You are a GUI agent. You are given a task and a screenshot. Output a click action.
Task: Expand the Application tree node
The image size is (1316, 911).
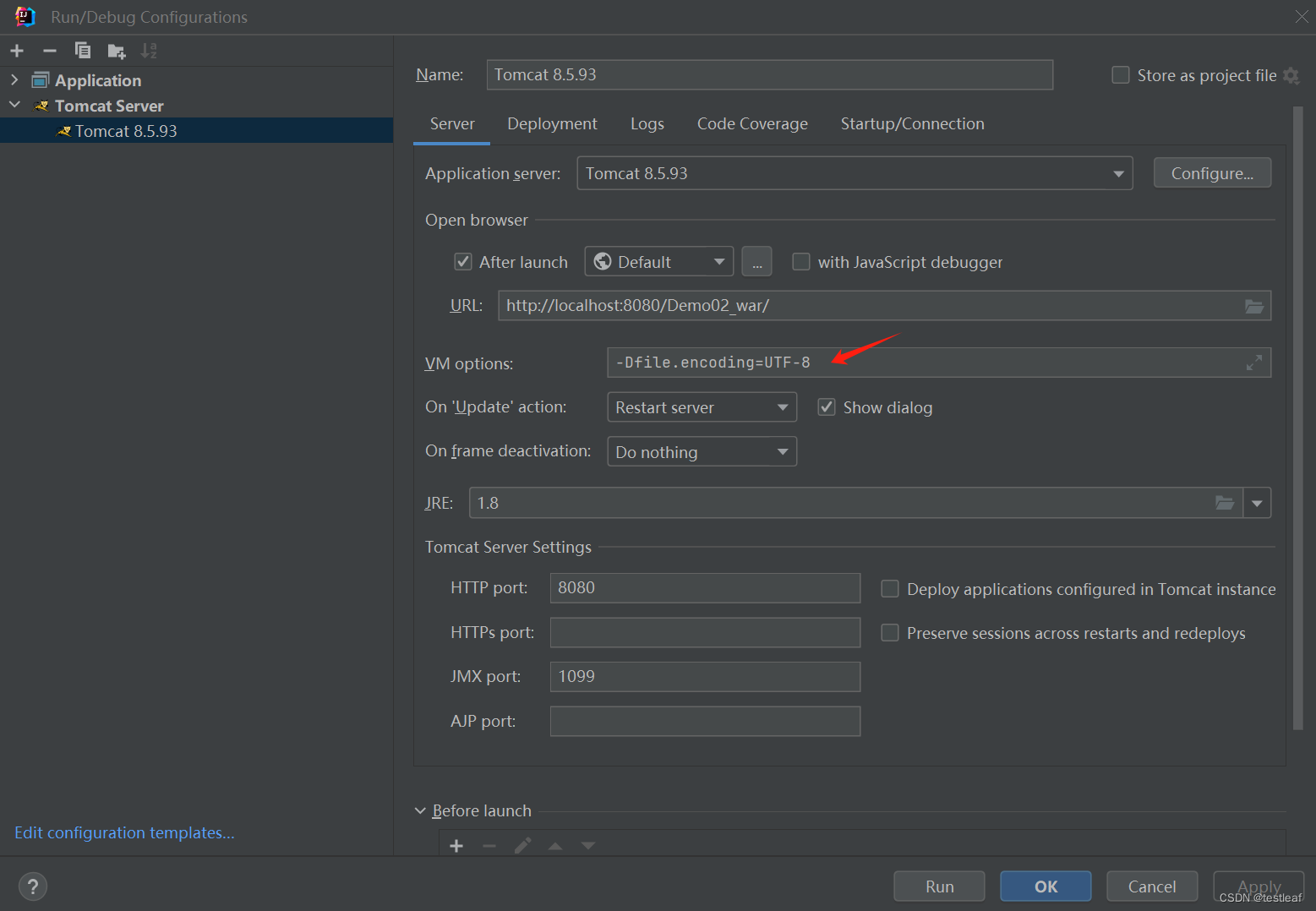tap(14, 80)
